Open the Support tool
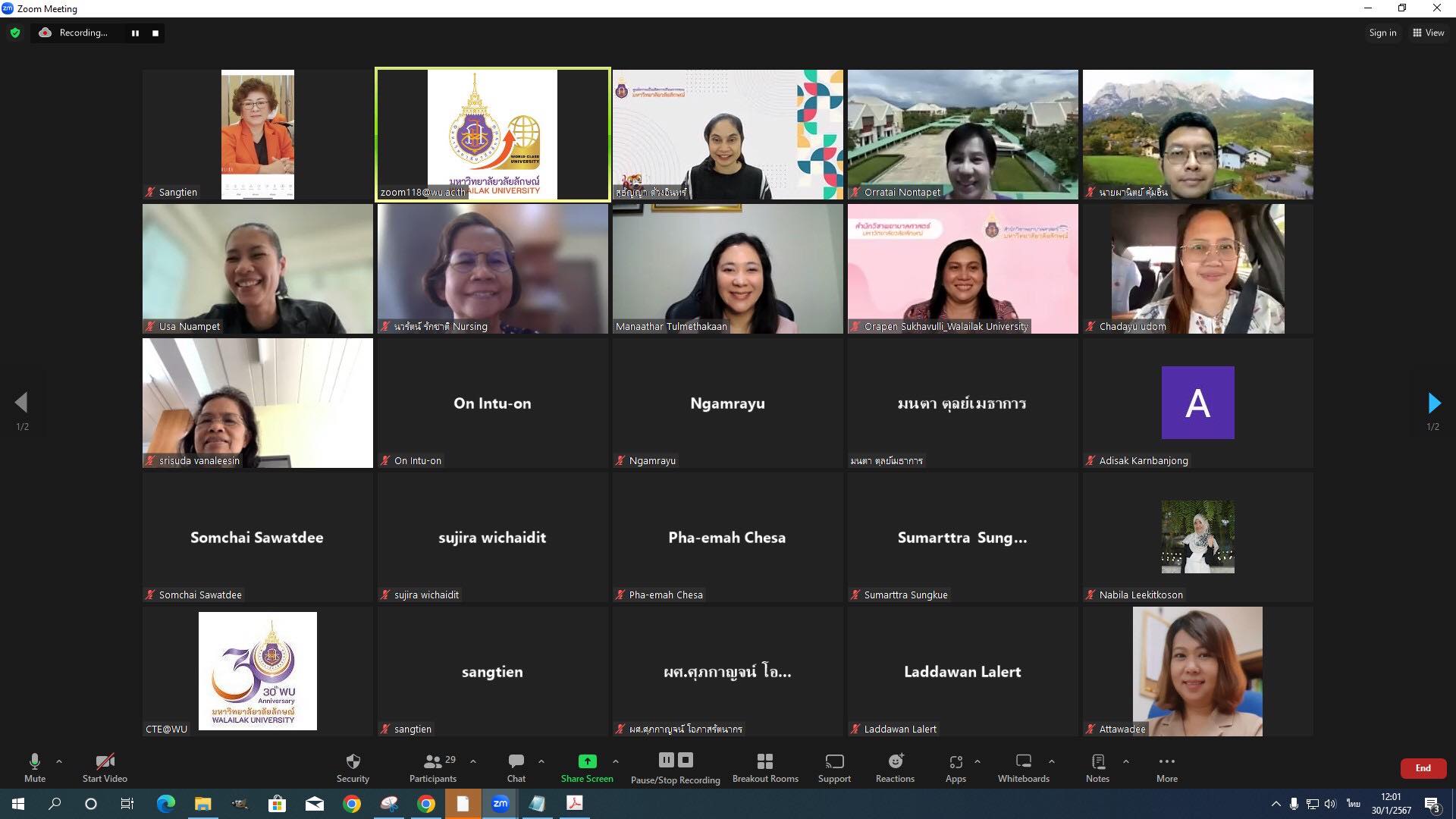Image resolution: width=1456 pixels, height=819 pixels. click(x=834, y=767)
